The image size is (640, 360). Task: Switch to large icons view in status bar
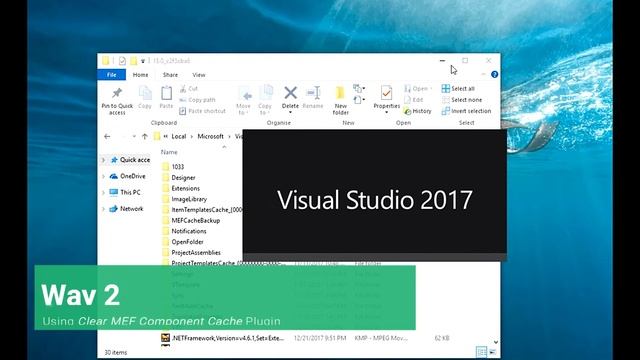pyautogui.click(x=493, y=352)
